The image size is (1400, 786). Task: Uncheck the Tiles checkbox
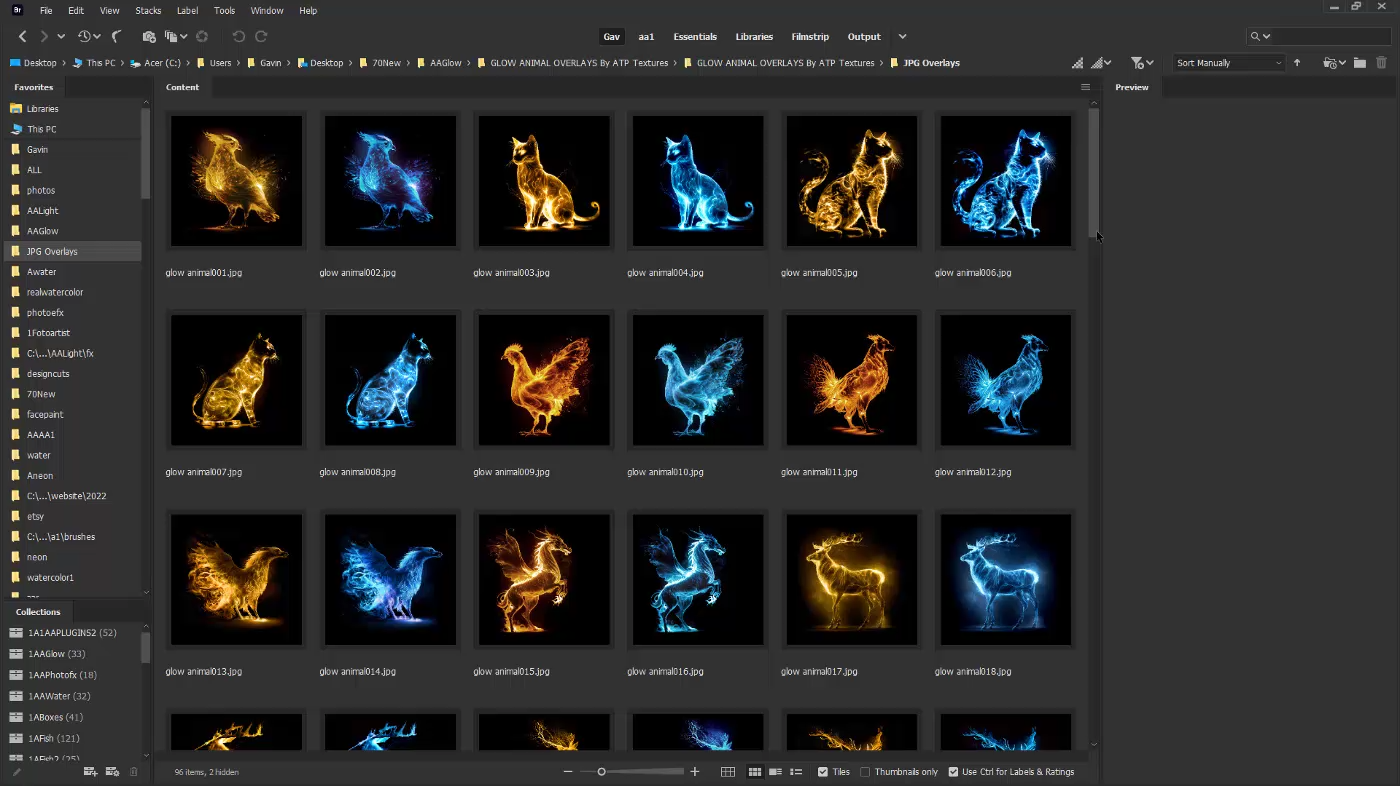pyautogui.click(x=823, y=772)
